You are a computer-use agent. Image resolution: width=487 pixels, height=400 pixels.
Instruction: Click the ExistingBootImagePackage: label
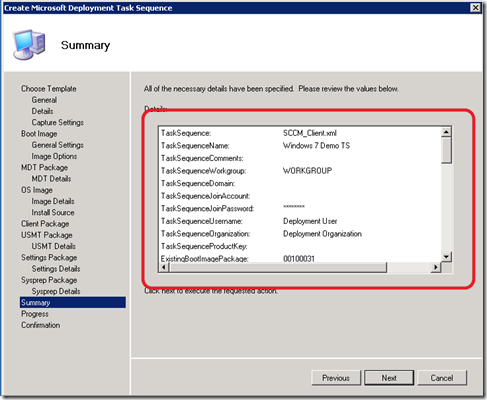click(x=205, y=259)
